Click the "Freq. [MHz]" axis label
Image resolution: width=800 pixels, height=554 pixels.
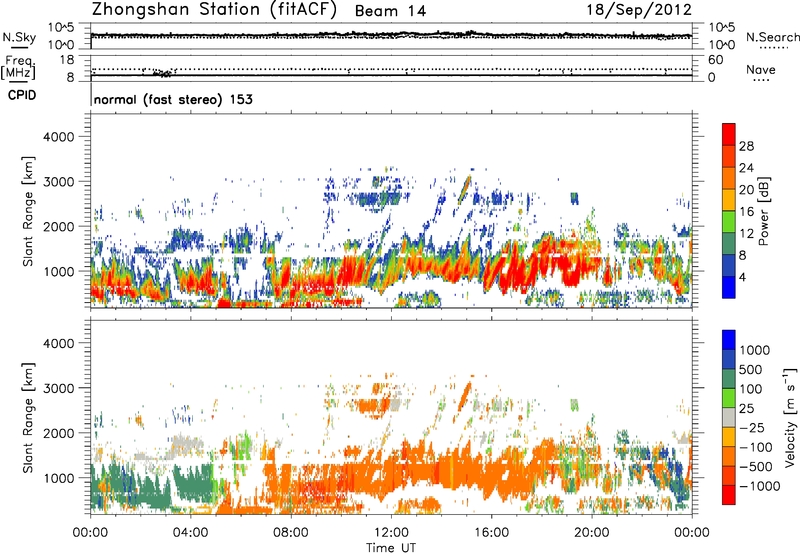pyautogui.click(x=18, y=68)
